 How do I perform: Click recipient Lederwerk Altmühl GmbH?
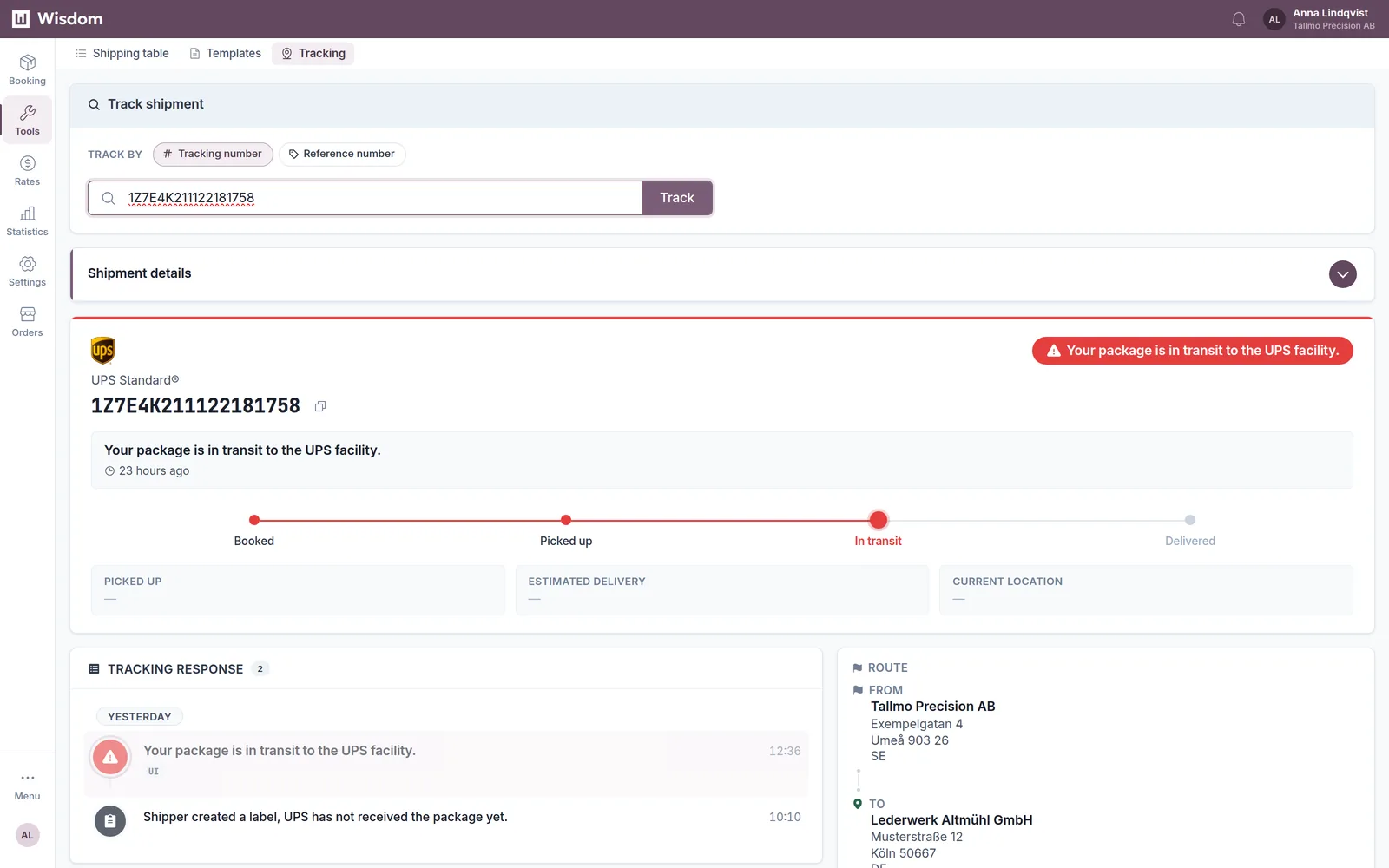tap(951, 820)
